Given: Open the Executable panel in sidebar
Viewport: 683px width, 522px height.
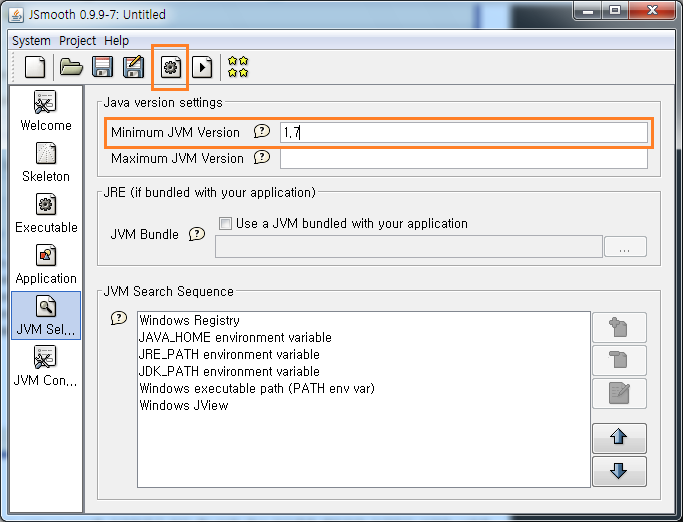Looking at the screenshot, I should (46, 213).
